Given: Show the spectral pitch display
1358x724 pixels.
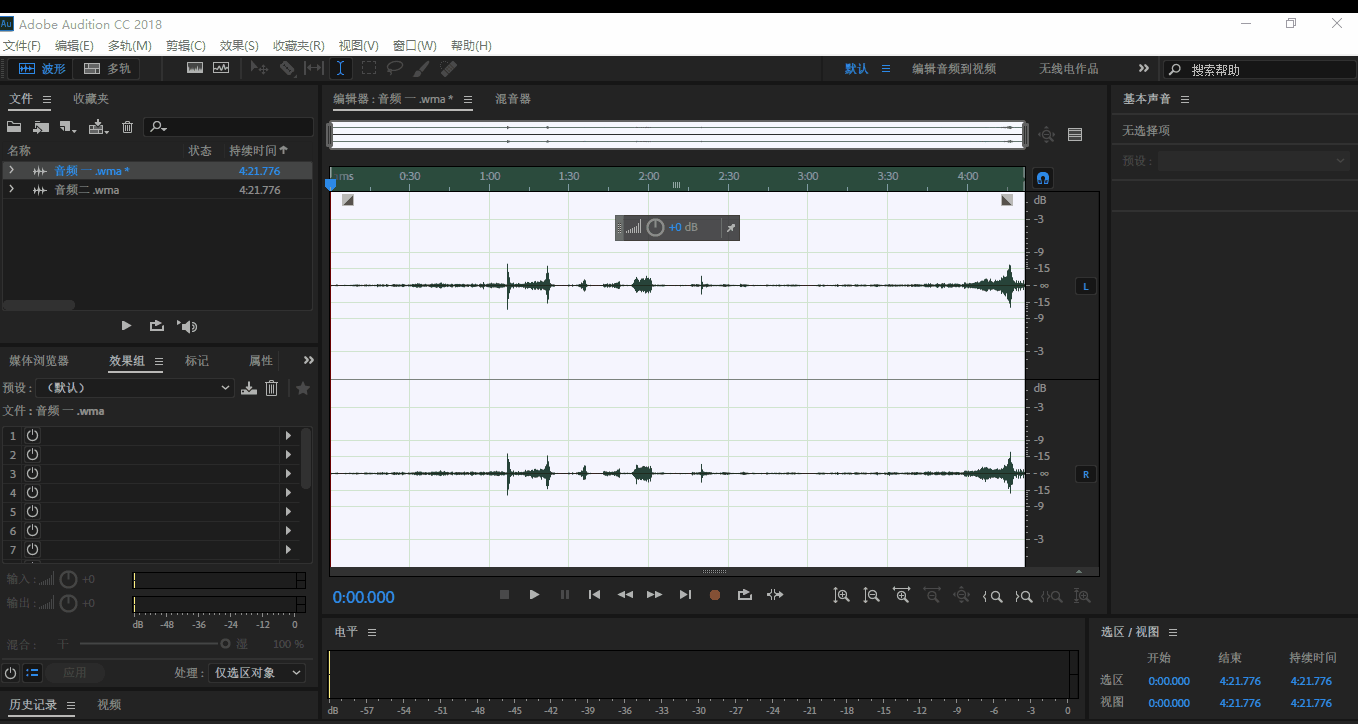Looking at the screenshot, I should click(x=221, y=68).
